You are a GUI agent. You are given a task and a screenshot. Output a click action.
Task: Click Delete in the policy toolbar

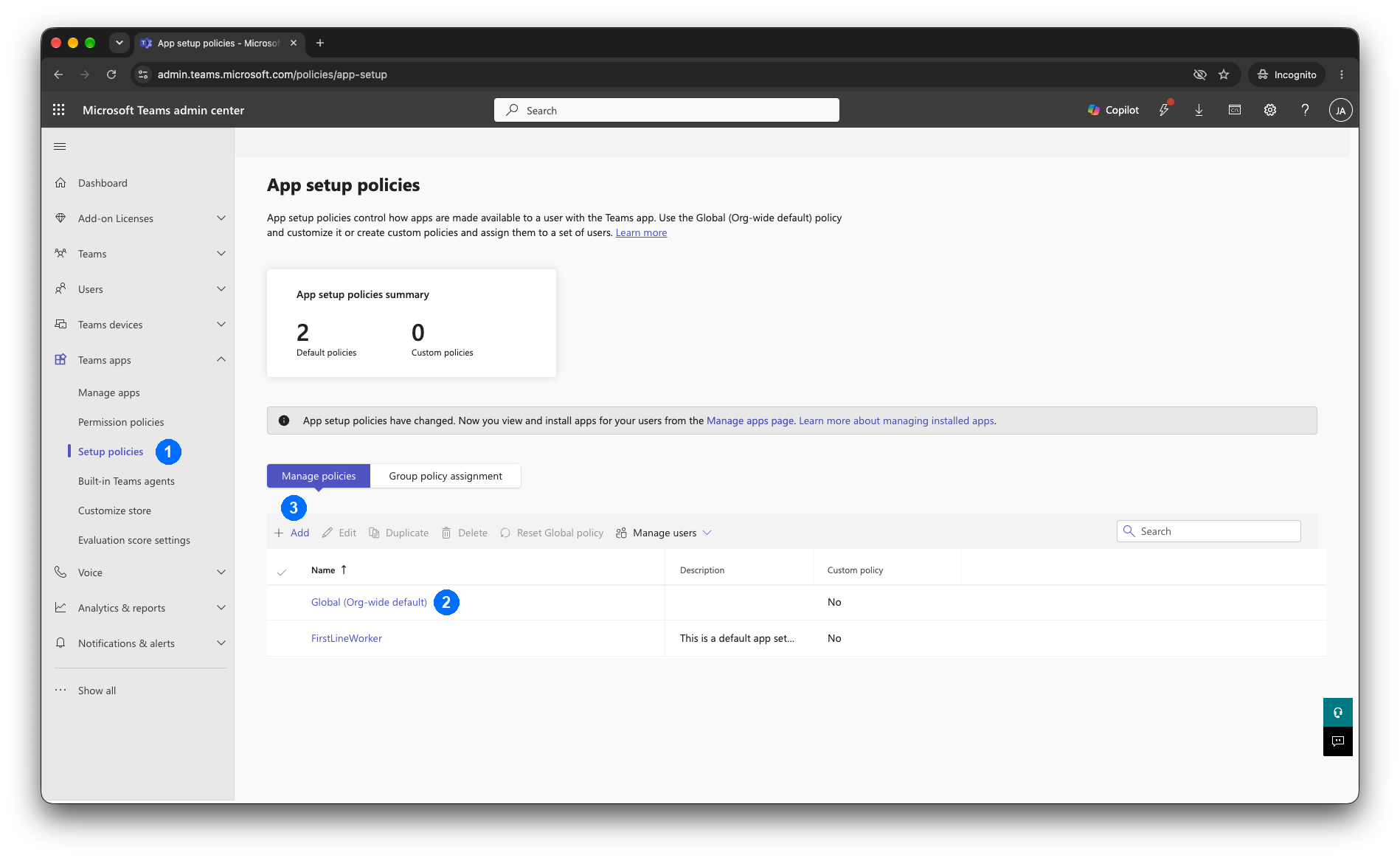point(465,533)
